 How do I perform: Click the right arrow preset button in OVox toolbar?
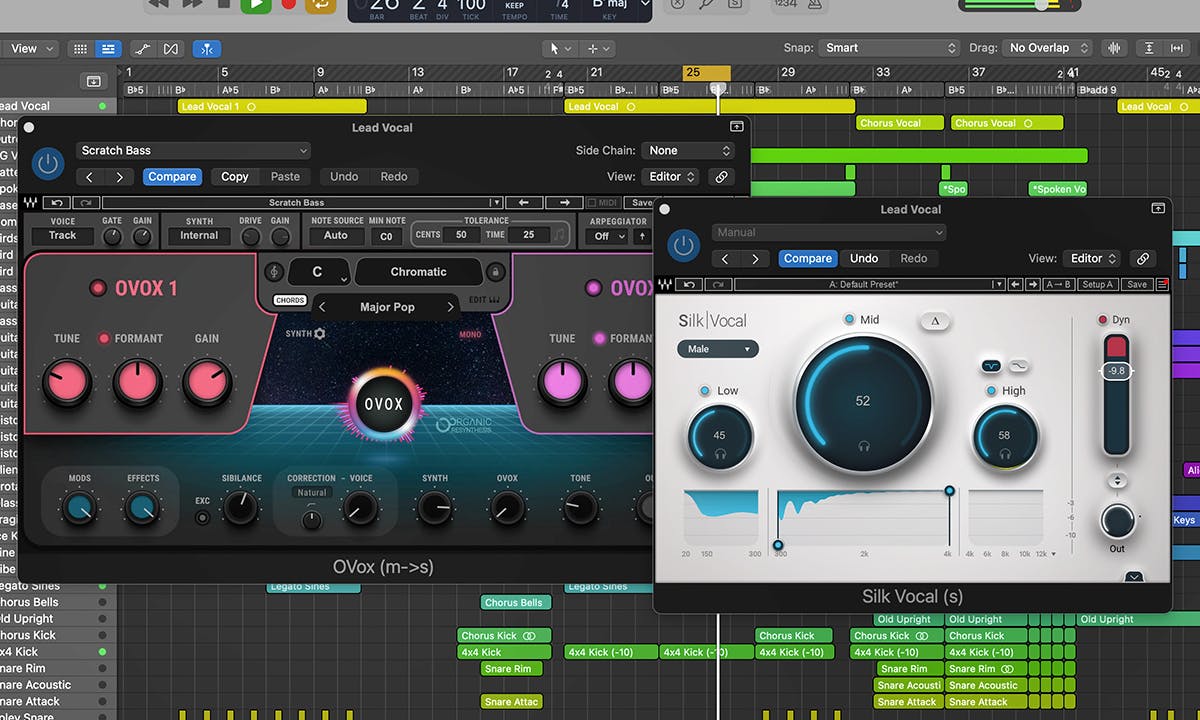pos(565,203)
